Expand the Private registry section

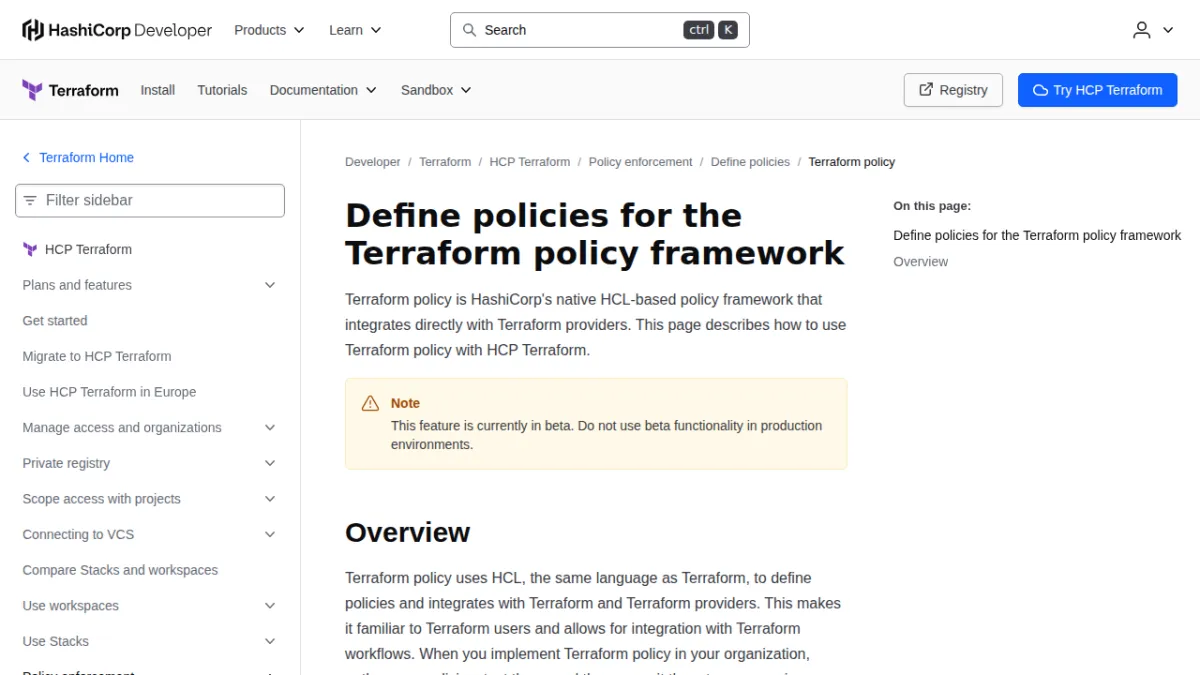(270, 463)
